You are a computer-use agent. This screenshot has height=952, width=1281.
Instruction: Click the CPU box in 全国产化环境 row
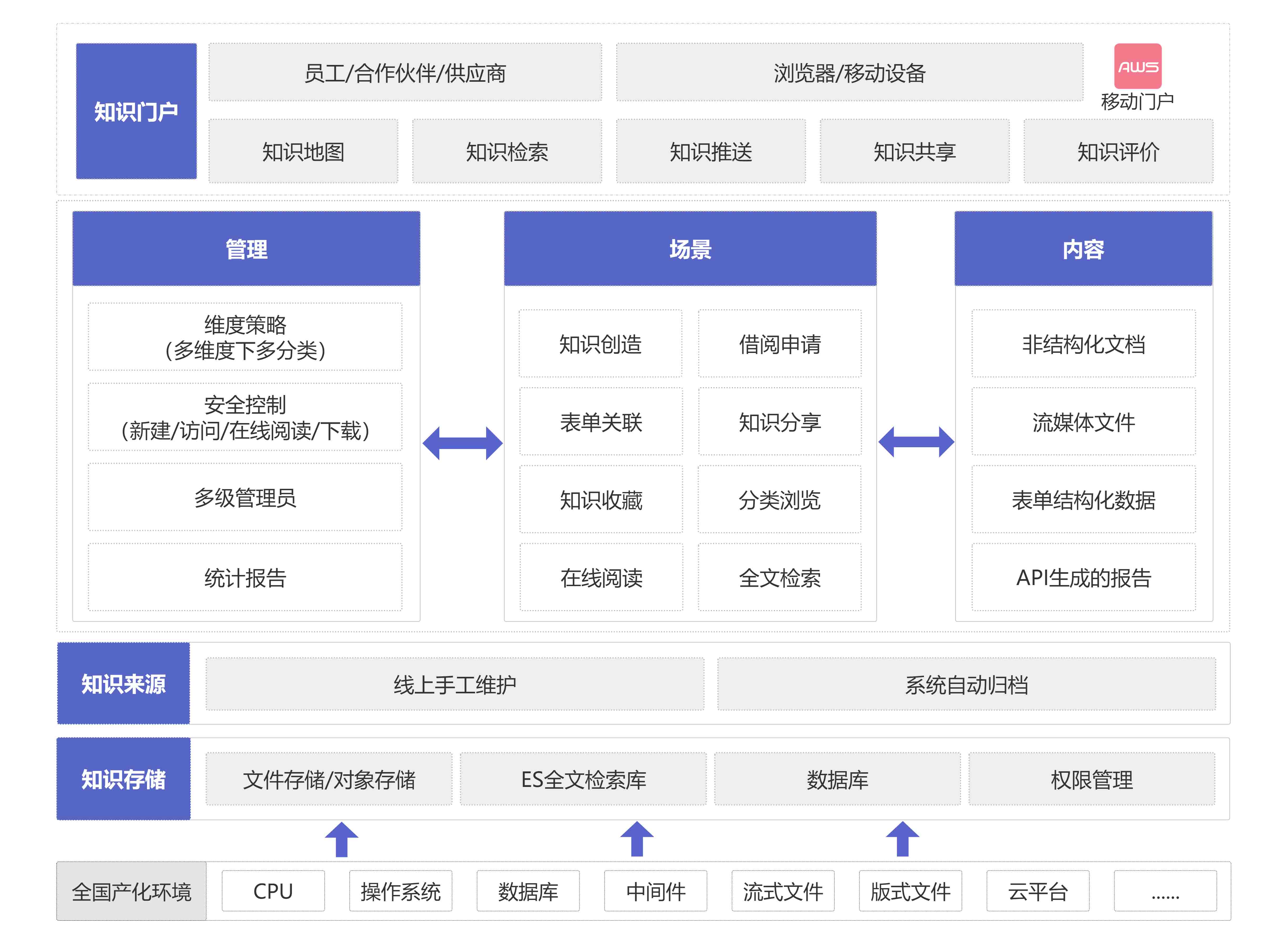pyautogui.click(x=273, y=891)
